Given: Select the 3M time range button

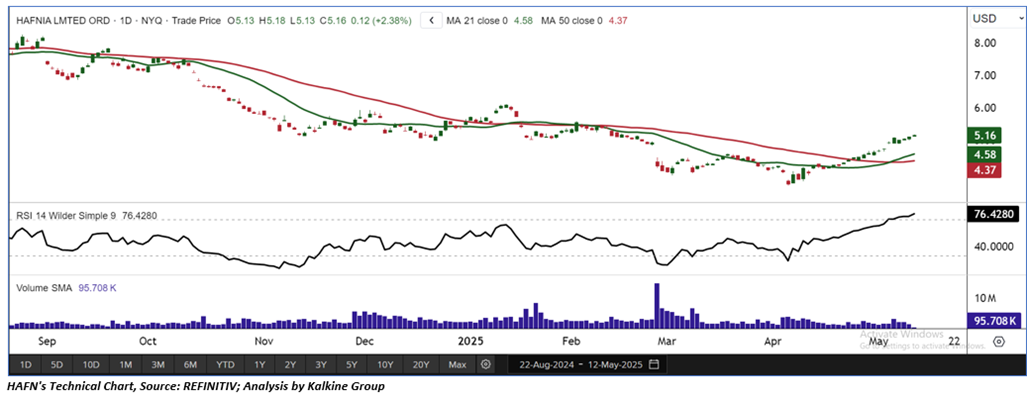Looking at the screenshot, I should click(158, 364).
